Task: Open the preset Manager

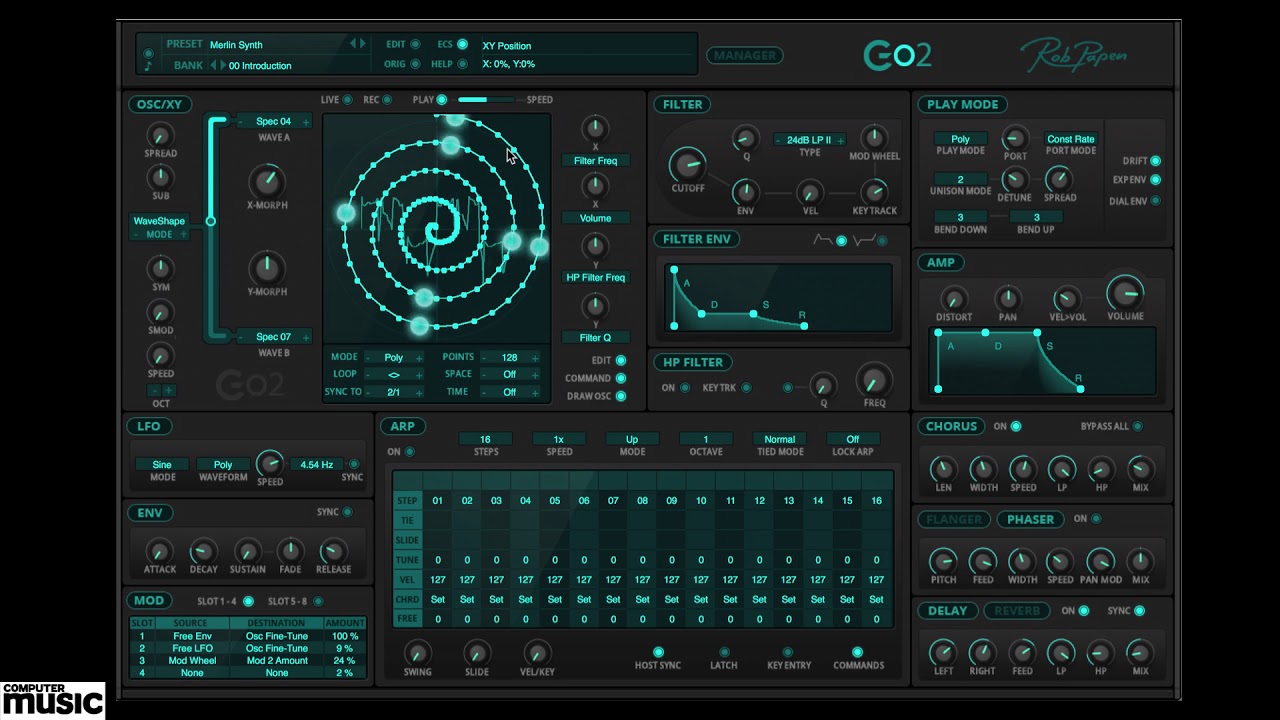Action: click(x=745, y=56)
